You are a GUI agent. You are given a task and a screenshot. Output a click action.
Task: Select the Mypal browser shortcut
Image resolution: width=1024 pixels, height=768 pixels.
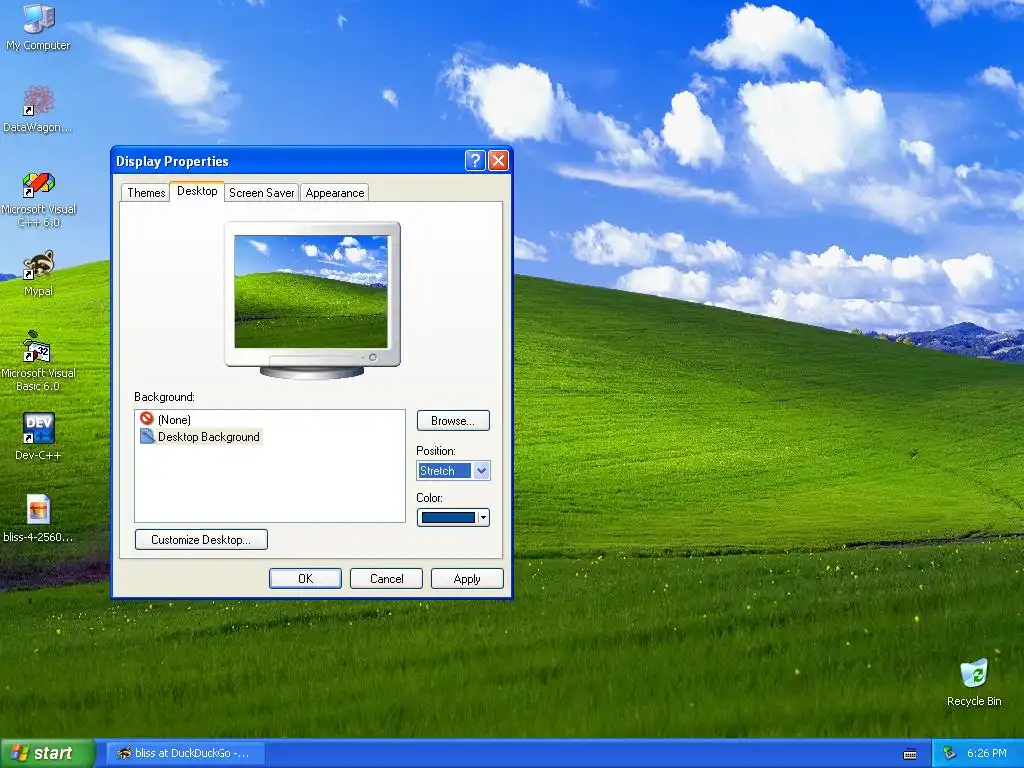tap(38, 273)
